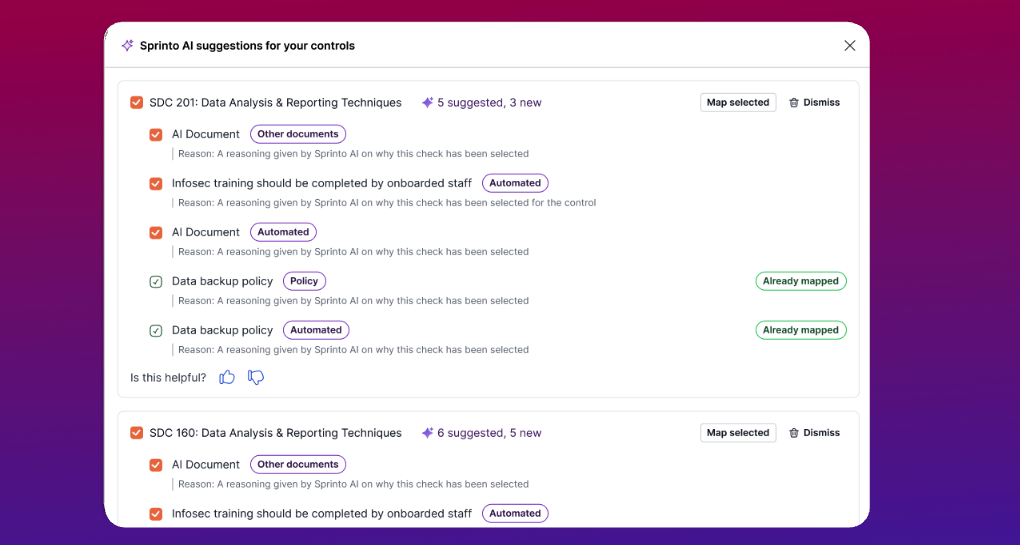The image size is (1020, 545).
Task: Toggle the Infosec training checkbox under SDC 201
Action: (156, 183)
